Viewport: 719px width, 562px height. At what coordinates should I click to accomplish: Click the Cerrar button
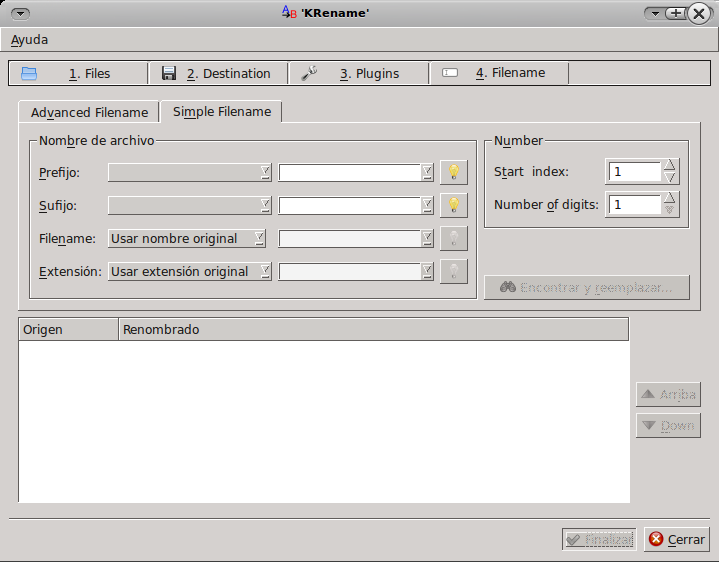click(677, 539)
